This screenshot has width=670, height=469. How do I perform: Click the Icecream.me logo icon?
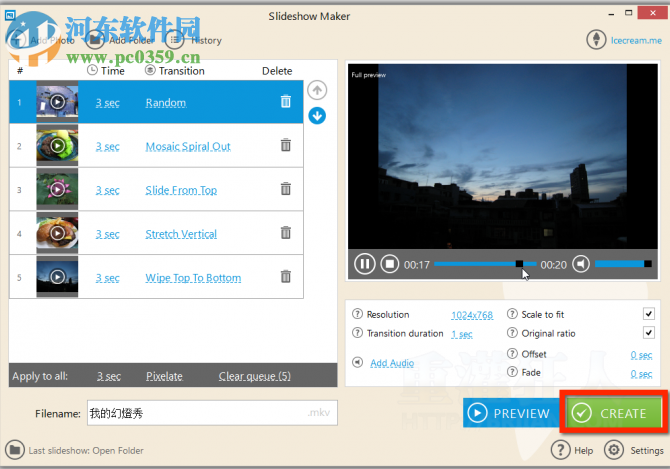[596, 40]
